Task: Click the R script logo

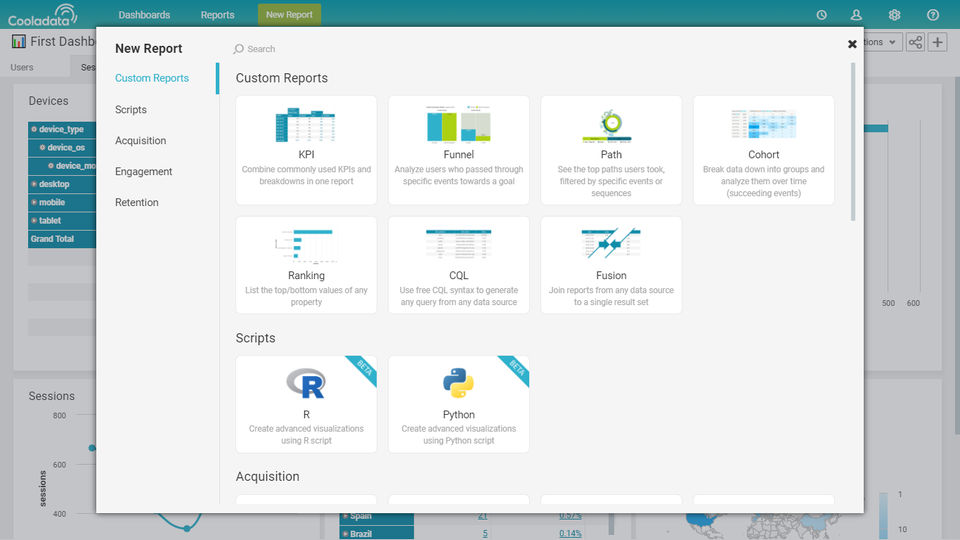Action: point(306,383)
